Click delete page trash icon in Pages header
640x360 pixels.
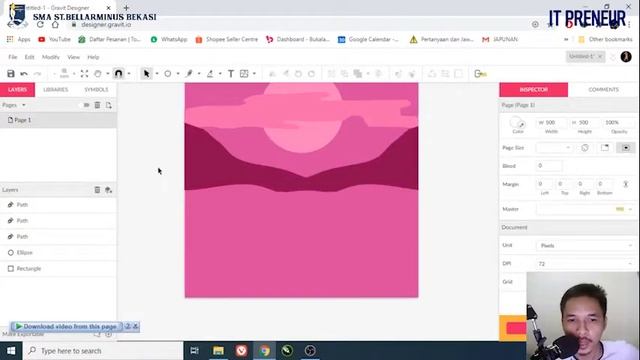point(97,105)
